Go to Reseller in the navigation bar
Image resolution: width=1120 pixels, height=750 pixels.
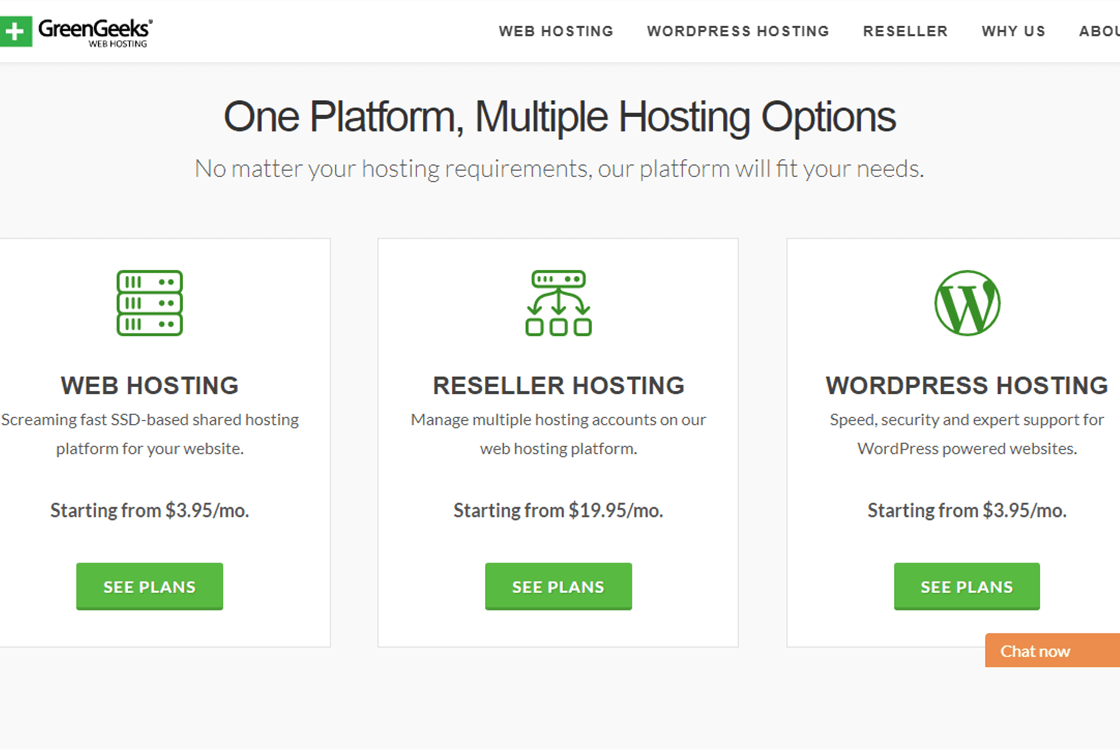905,31
